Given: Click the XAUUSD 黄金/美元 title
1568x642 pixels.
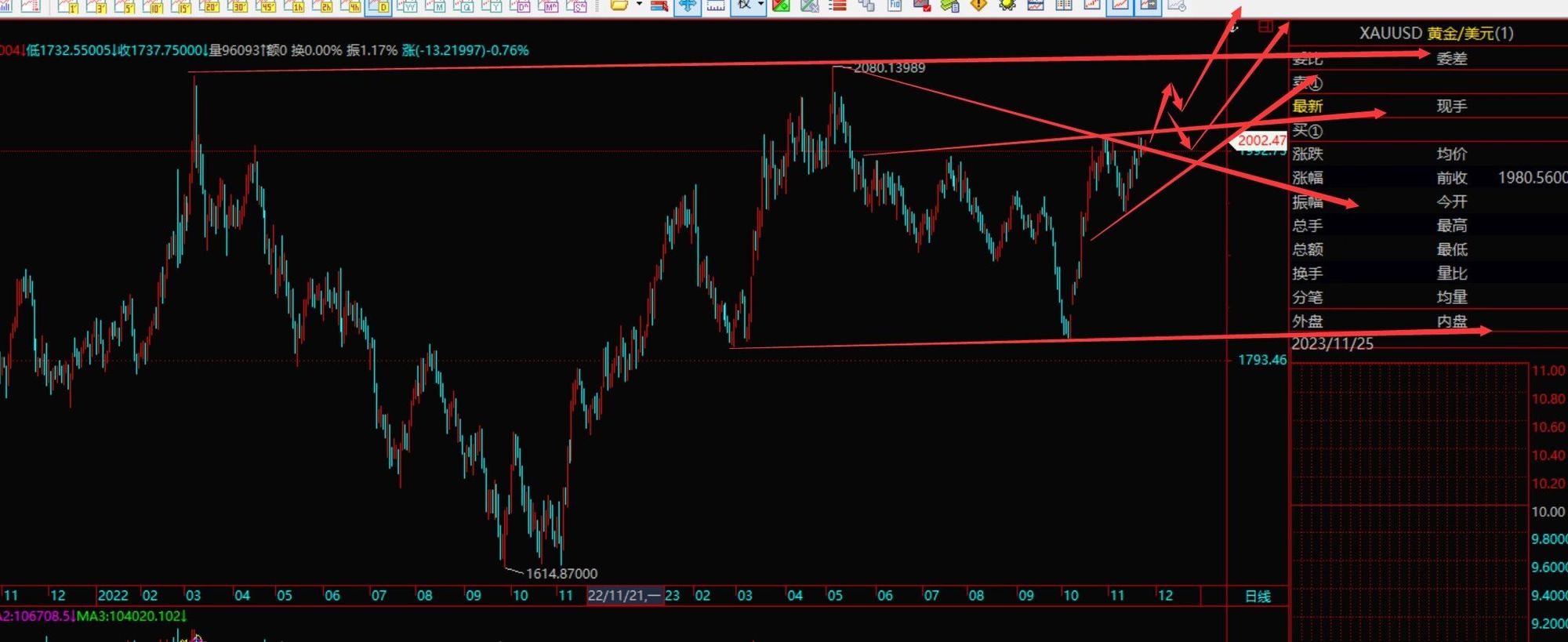Looking at the screenshot, I should 1436,33.
